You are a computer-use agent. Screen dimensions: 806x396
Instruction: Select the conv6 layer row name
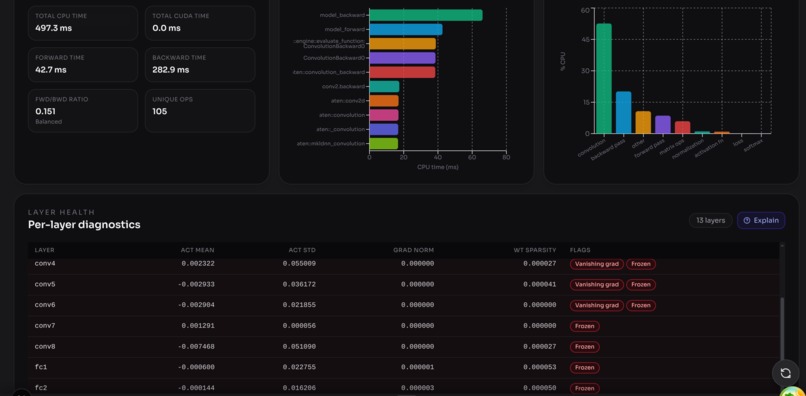point(45,305)
